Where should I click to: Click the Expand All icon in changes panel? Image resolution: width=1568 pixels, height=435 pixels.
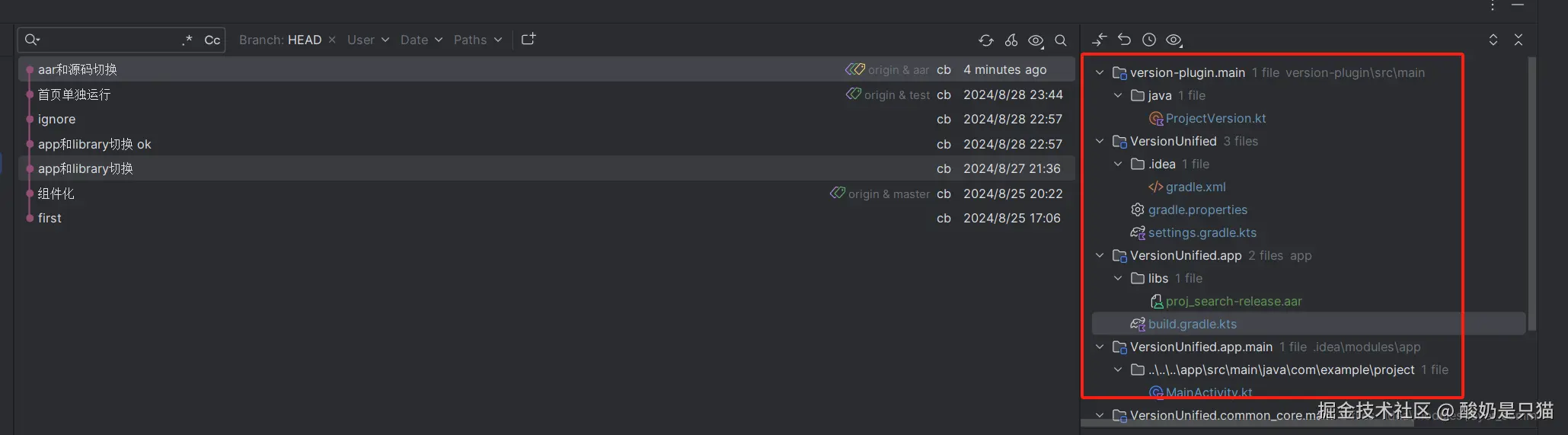click(1493, 40)
